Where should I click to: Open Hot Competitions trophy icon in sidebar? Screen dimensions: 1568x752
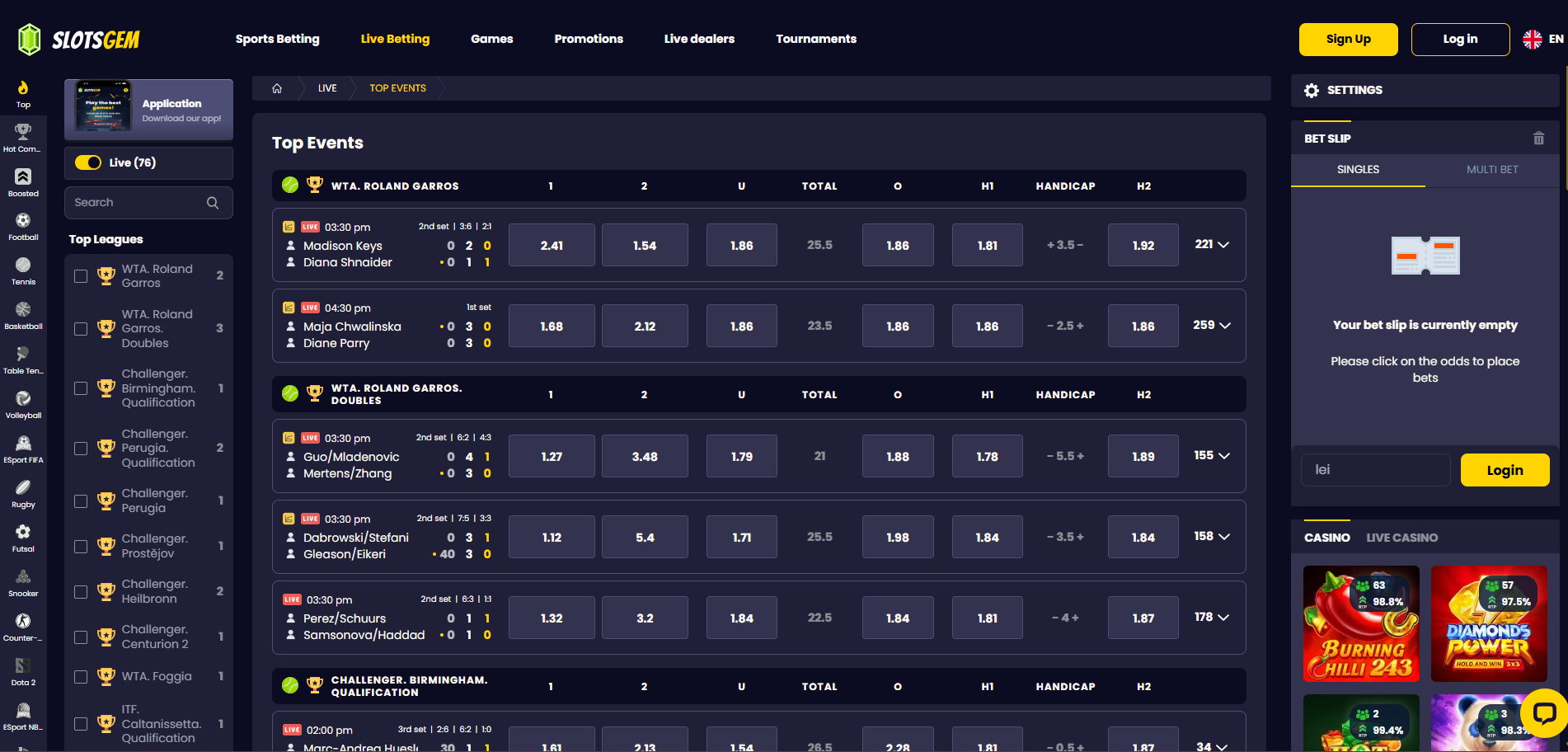pos(23,131)
